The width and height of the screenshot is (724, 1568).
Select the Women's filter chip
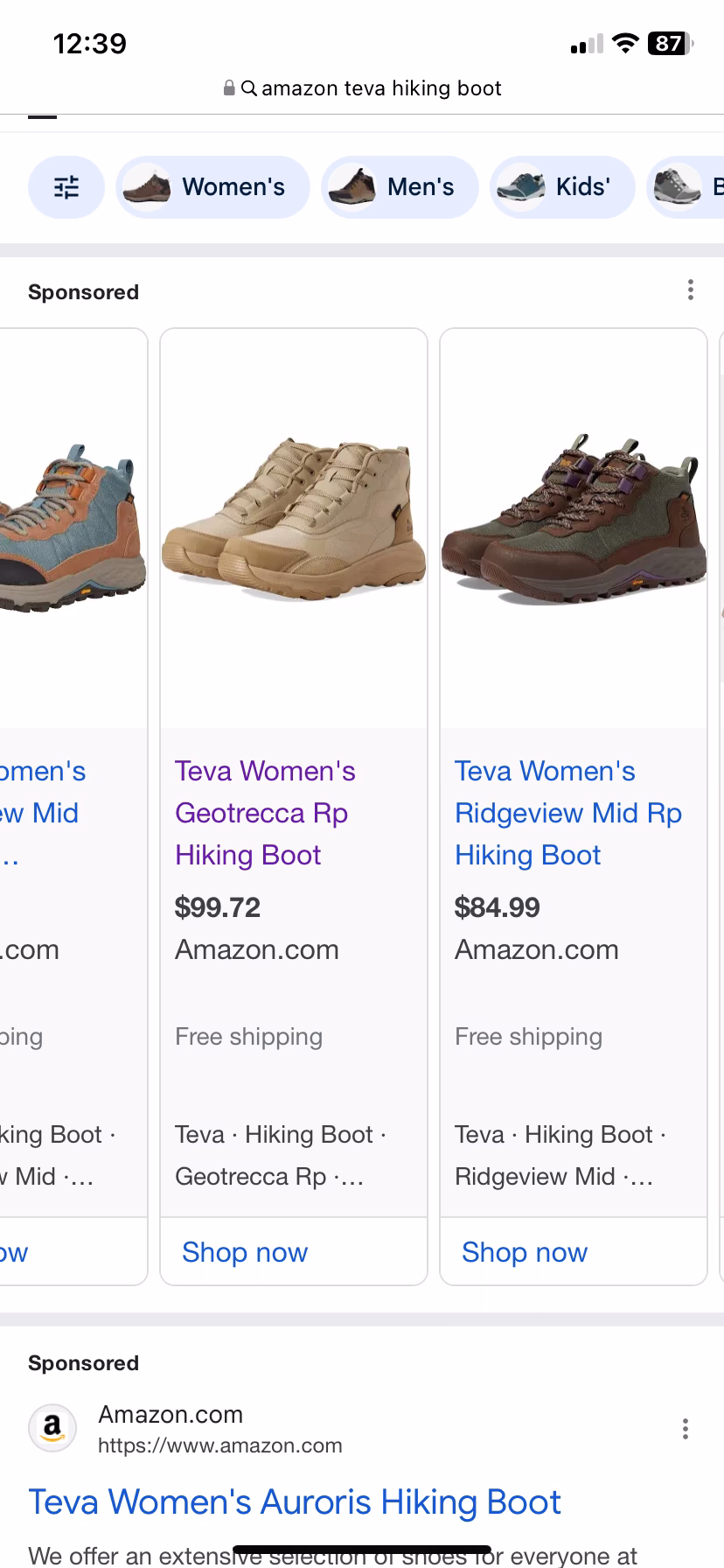212,187
